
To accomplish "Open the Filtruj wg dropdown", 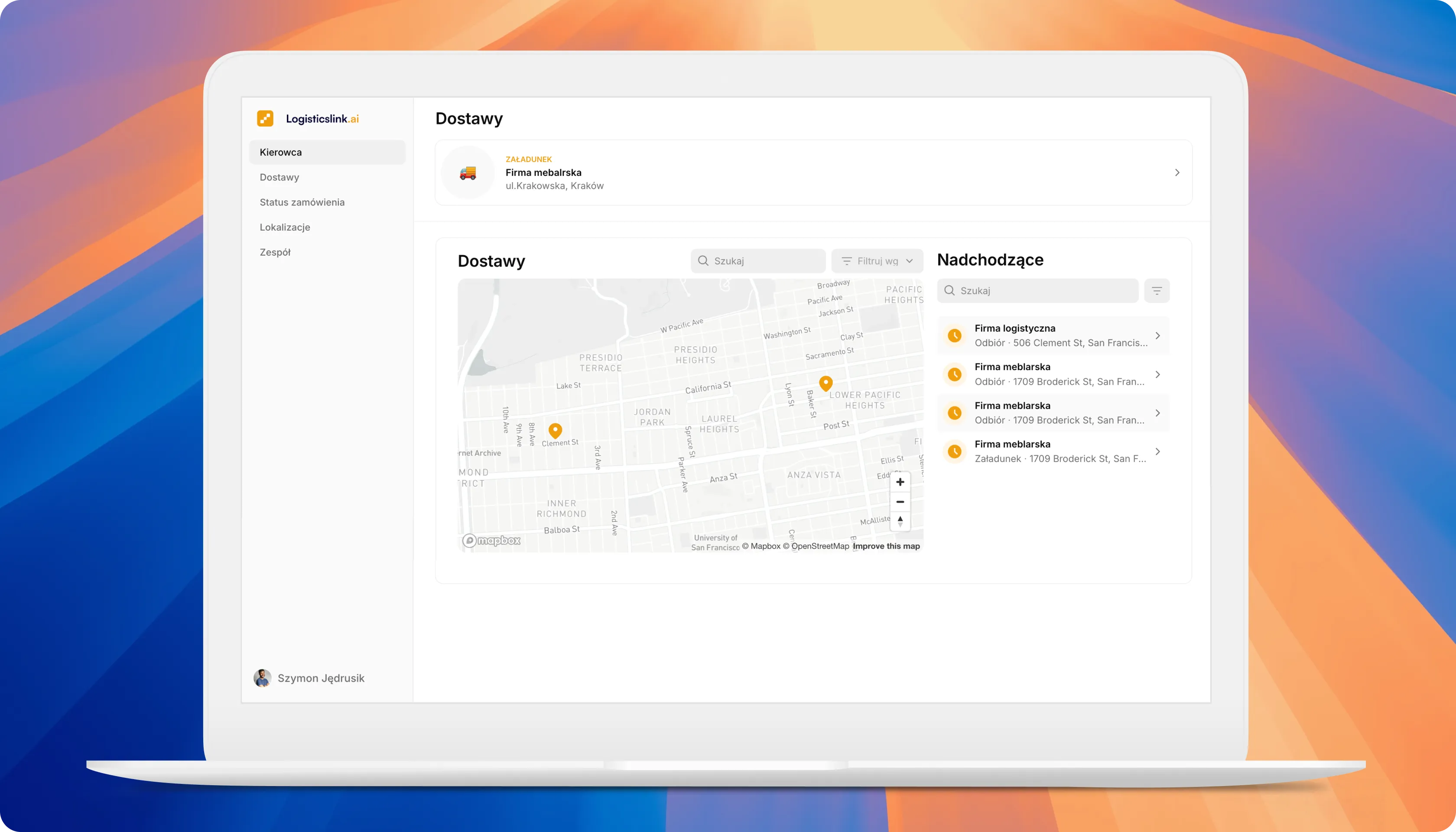I will coord(877,261).
